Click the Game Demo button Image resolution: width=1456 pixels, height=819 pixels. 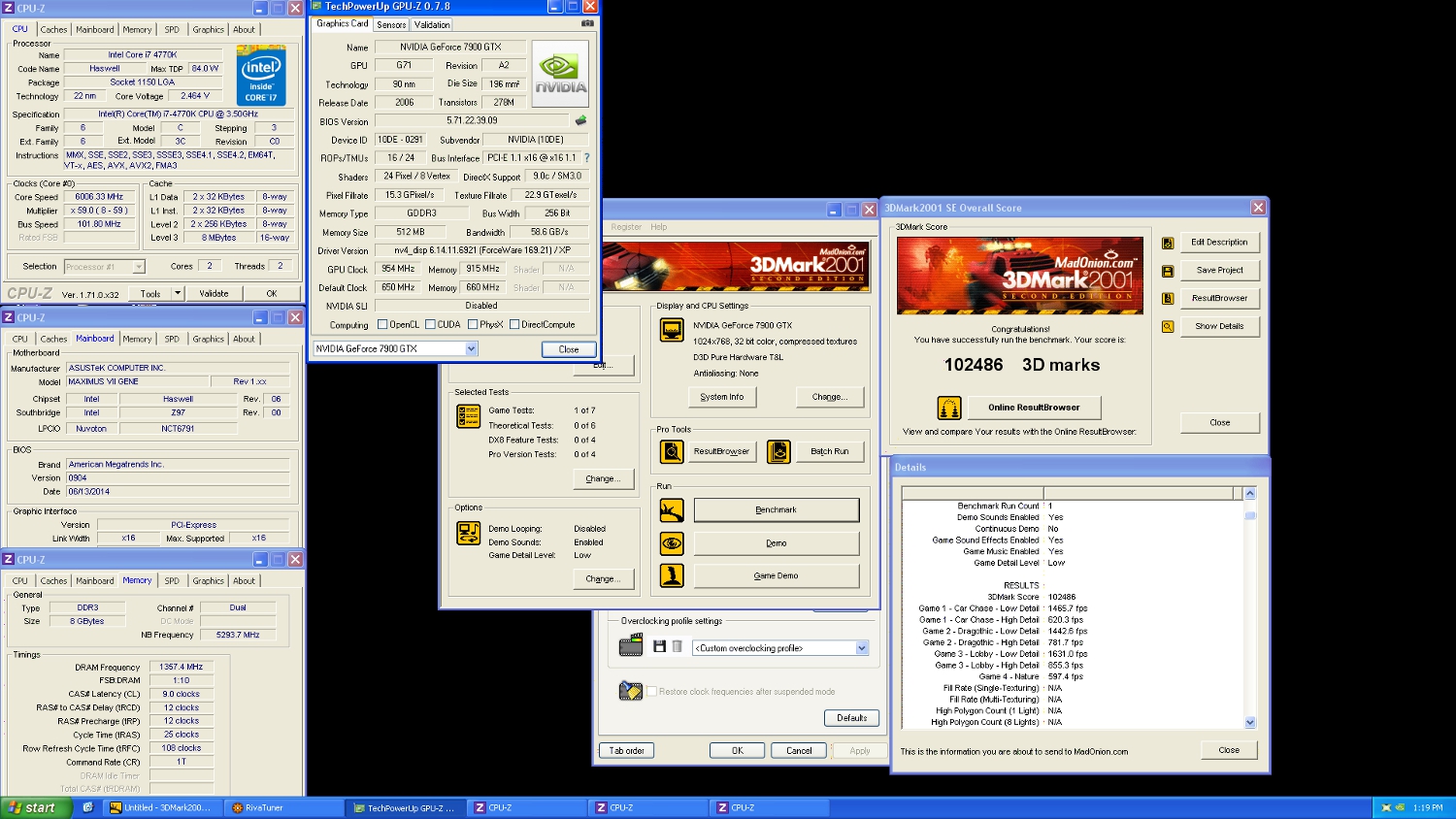(777, 575)
